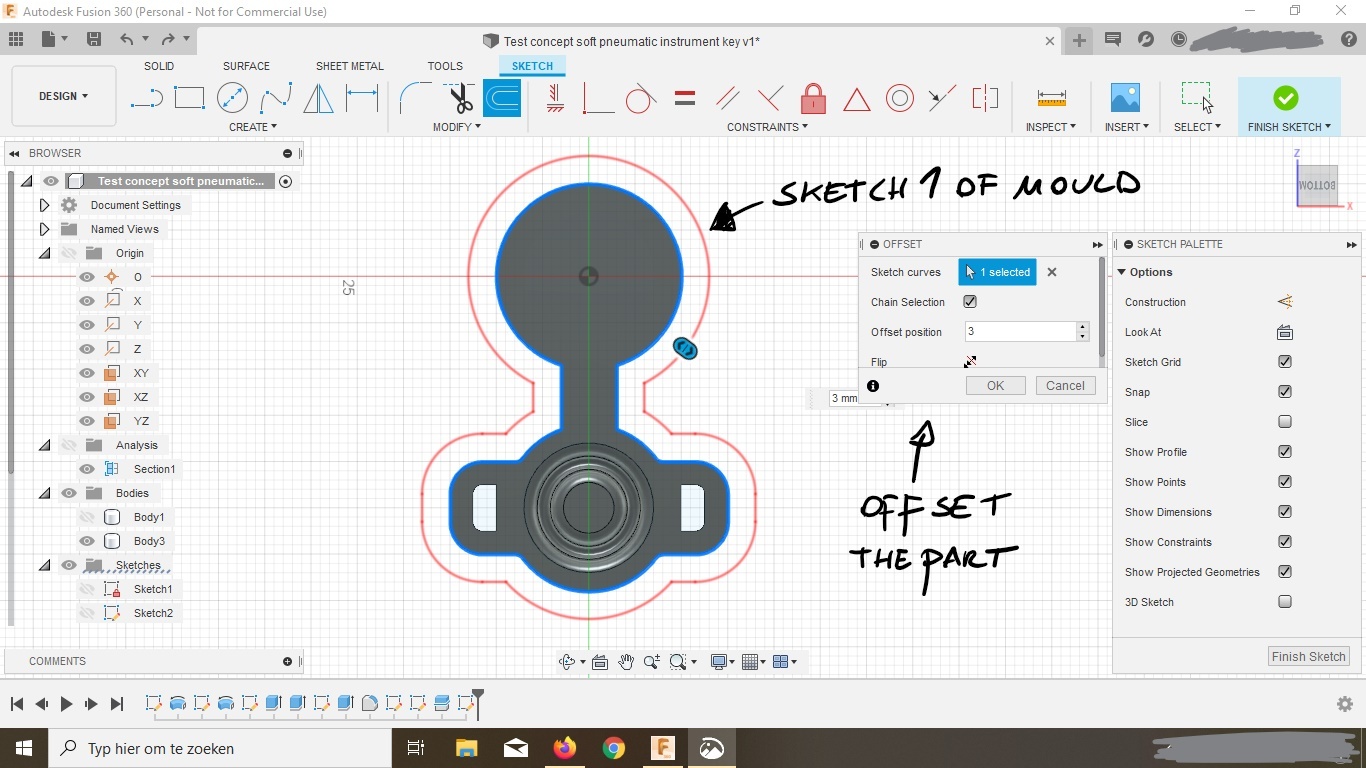The height and width of the screenshot is (768, 1366).
Task: Disable the Show Constraints checkbox
Action: [1285, 542]
